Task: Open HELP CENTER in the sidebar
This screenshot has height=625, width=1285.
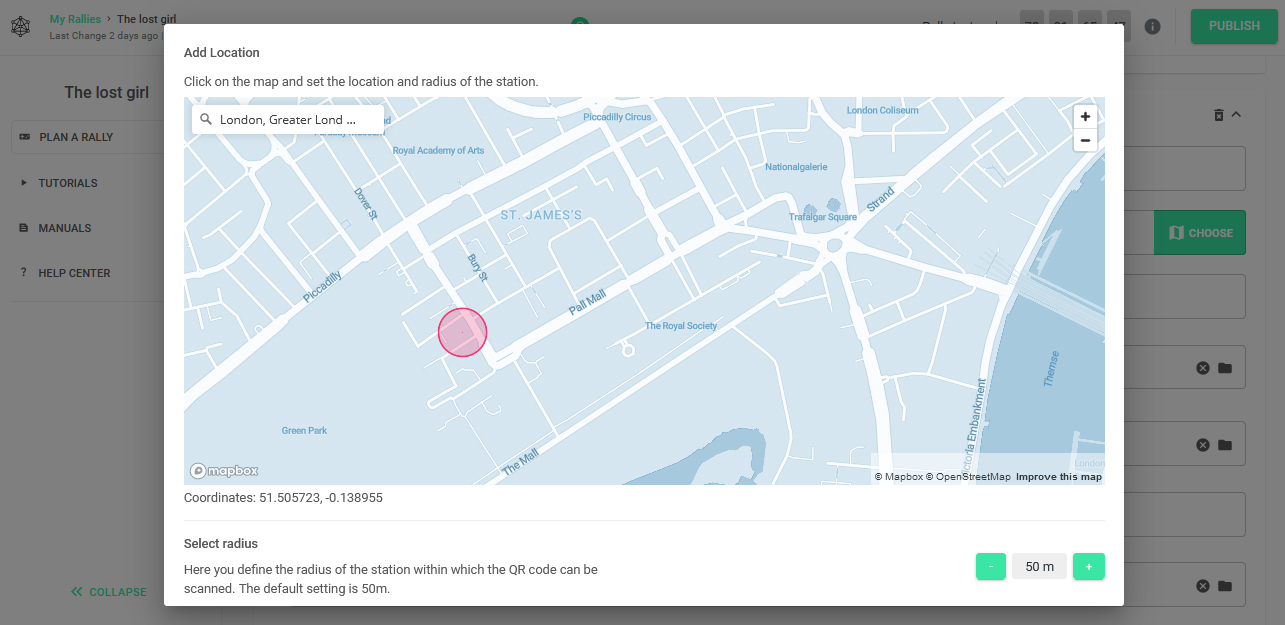Action: tap(74, 273)
